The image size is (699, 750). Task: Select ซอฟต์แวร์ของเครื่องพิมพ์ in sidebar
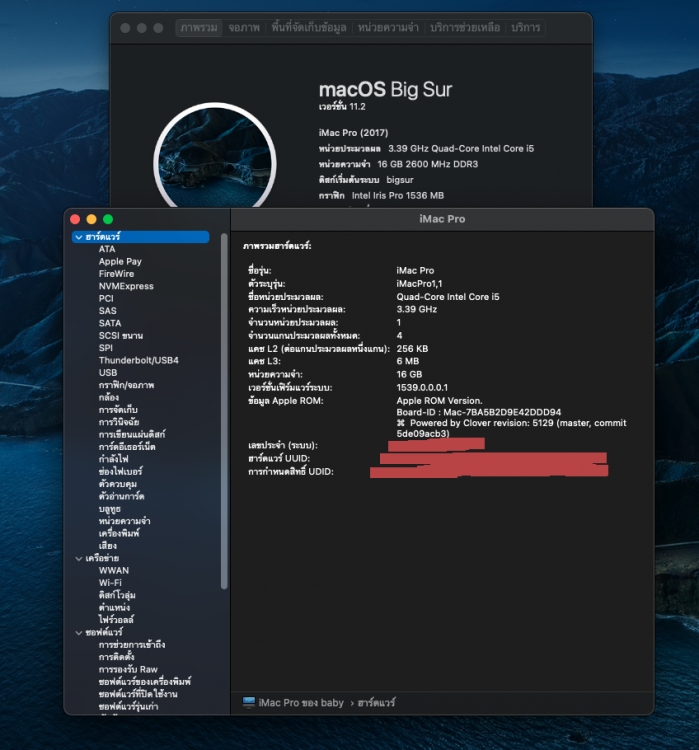[144, 682]
